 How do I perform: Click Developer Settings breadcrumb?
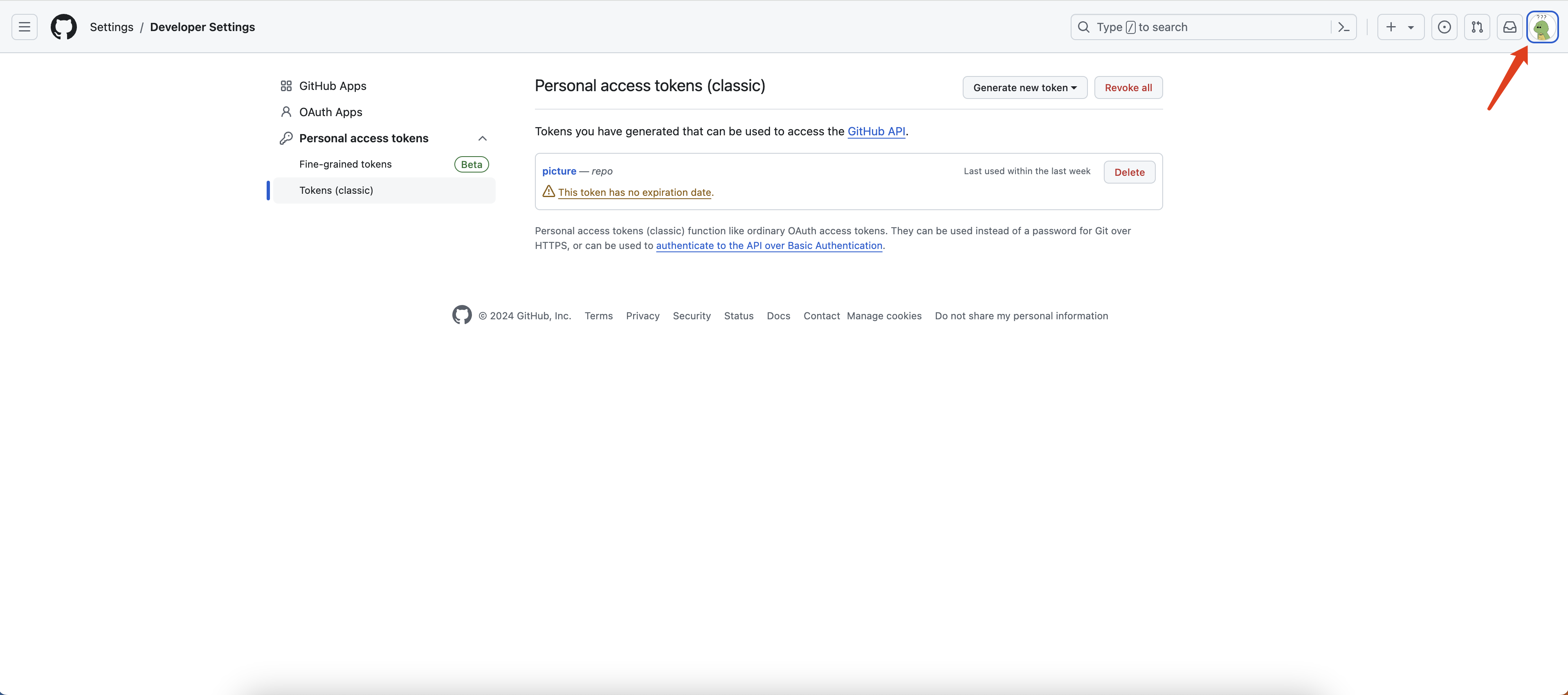click(203, 27)
